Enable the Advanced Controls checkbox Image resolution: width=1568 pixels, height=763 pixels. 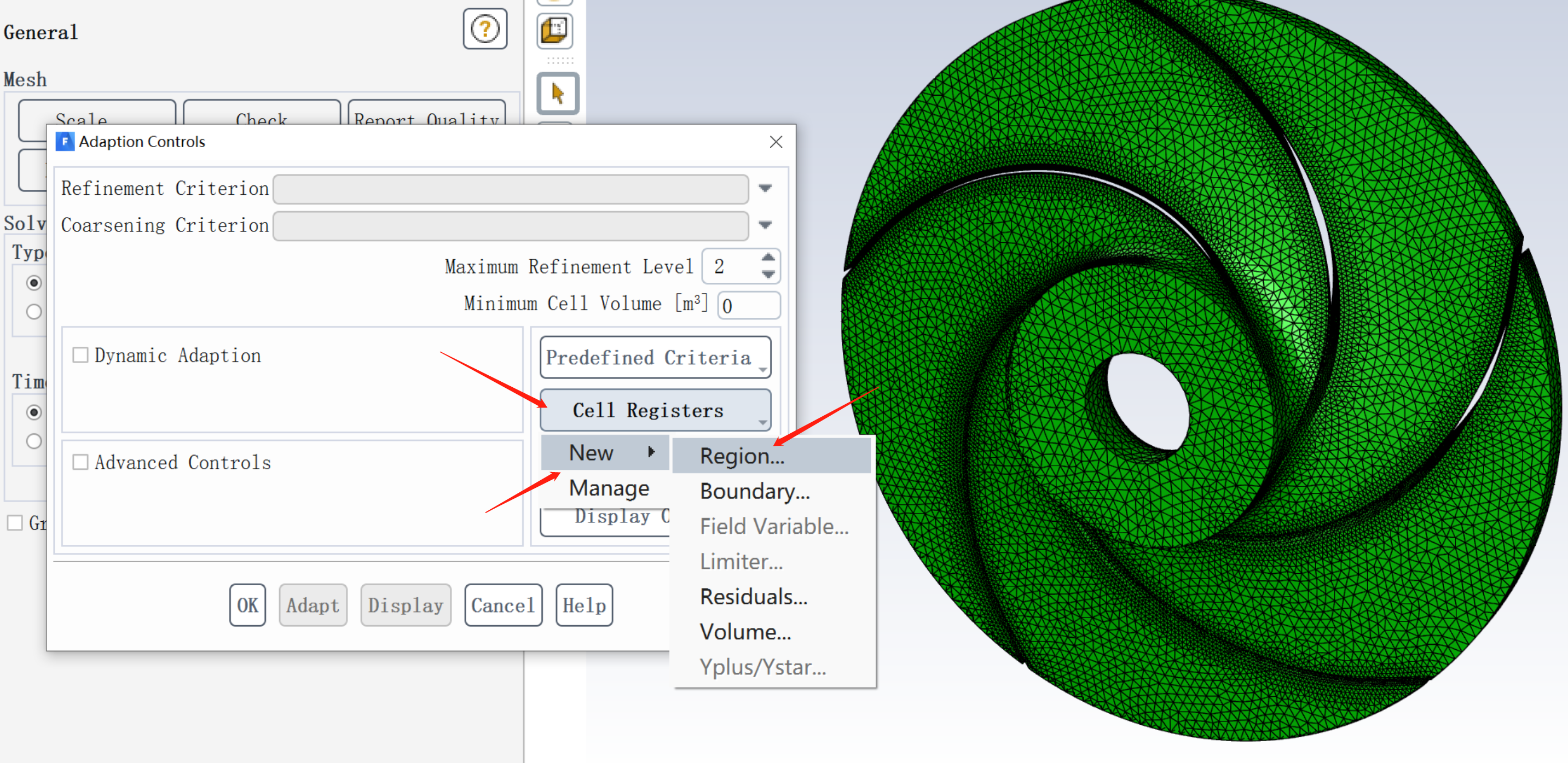tap(80, 462)
